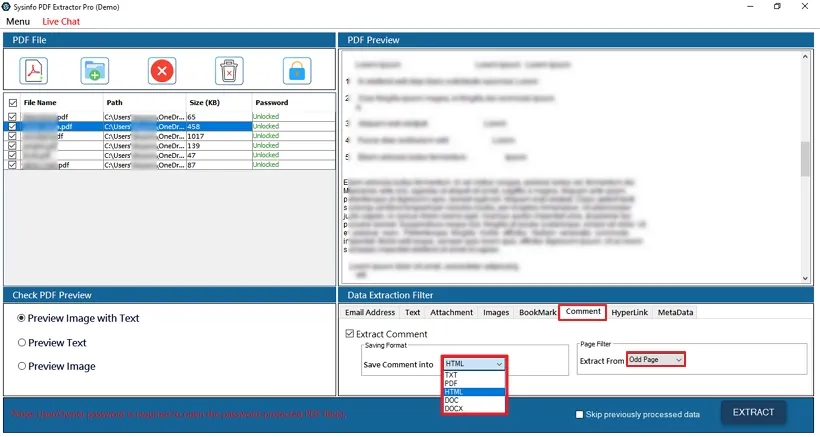Select the Comment tab
Screen dimensions: 820x437
coord(583,312)
